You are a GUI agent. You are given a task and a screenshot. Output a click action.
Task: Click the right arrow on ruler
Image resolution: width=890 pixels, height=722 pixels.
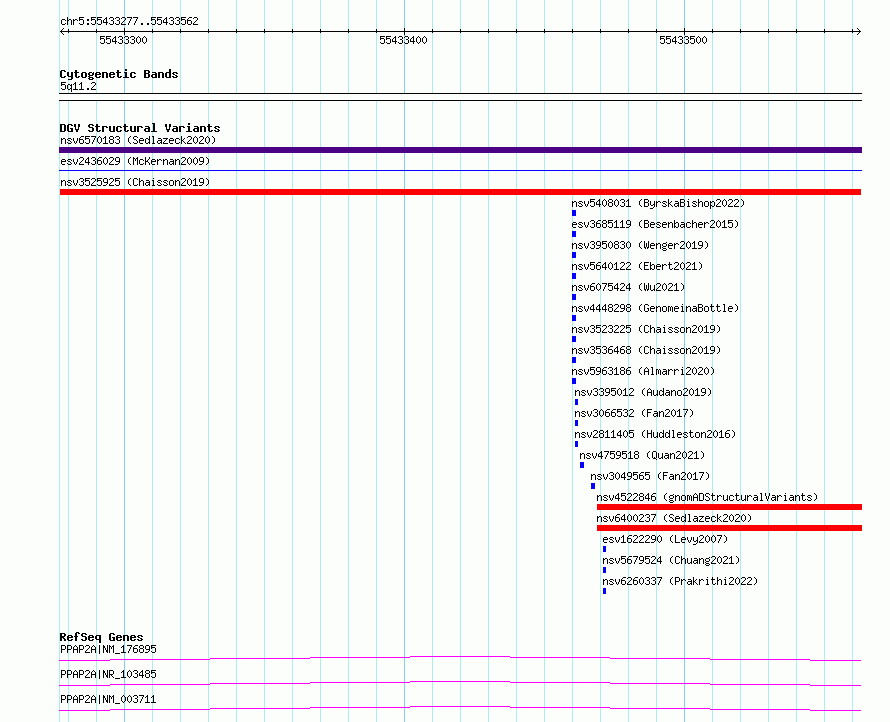coord(858,32)
